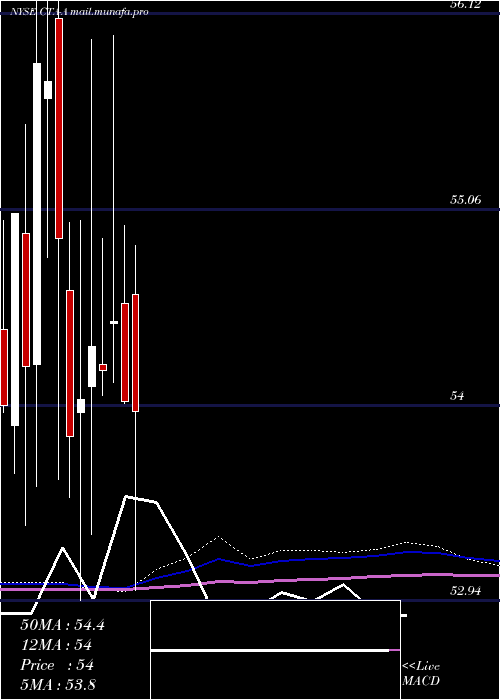
Task: Click the 5MA : 53.8 readout
Action: 58,685
